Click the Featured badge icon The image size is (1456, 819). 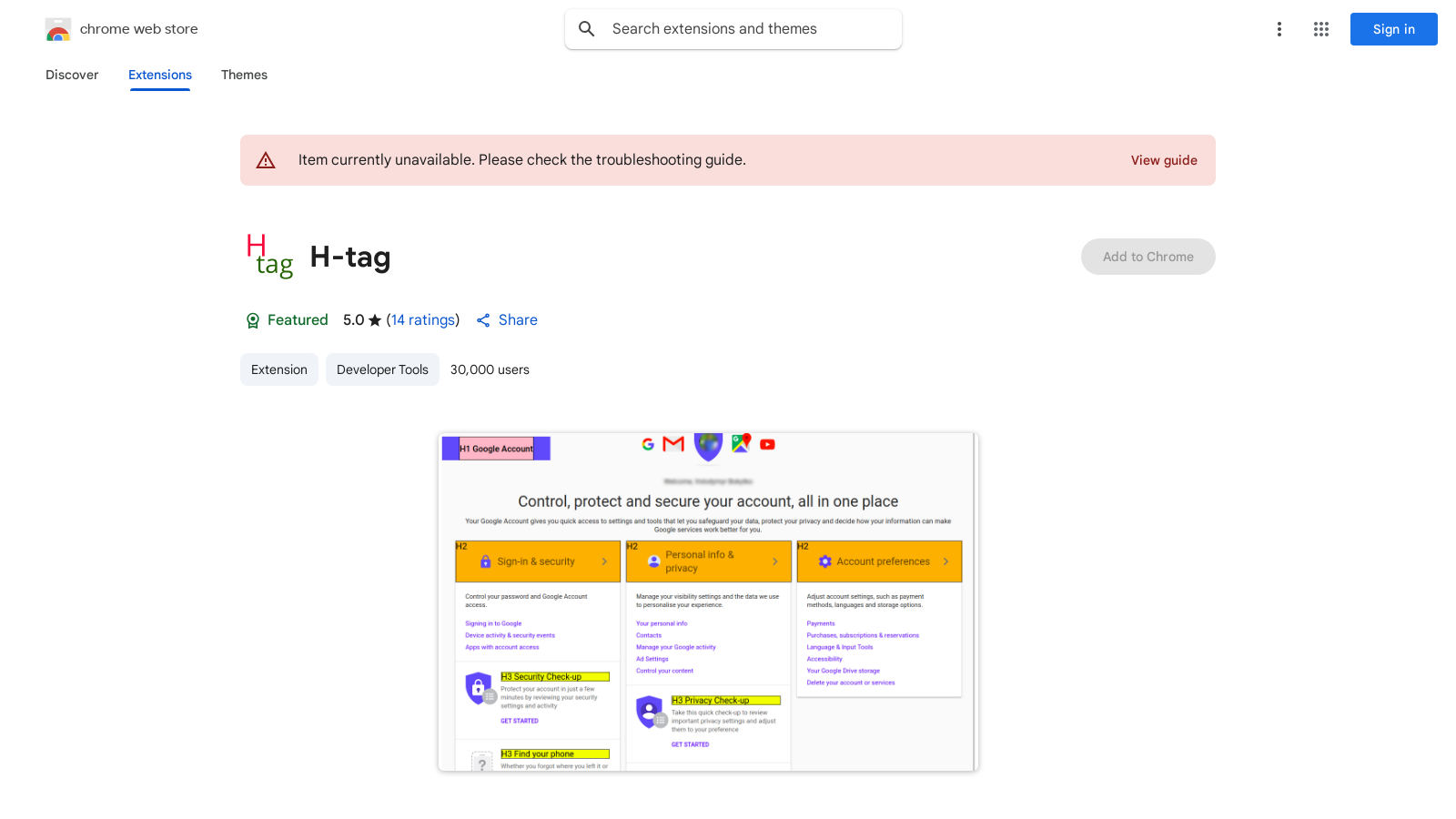(x=252, y=320)
